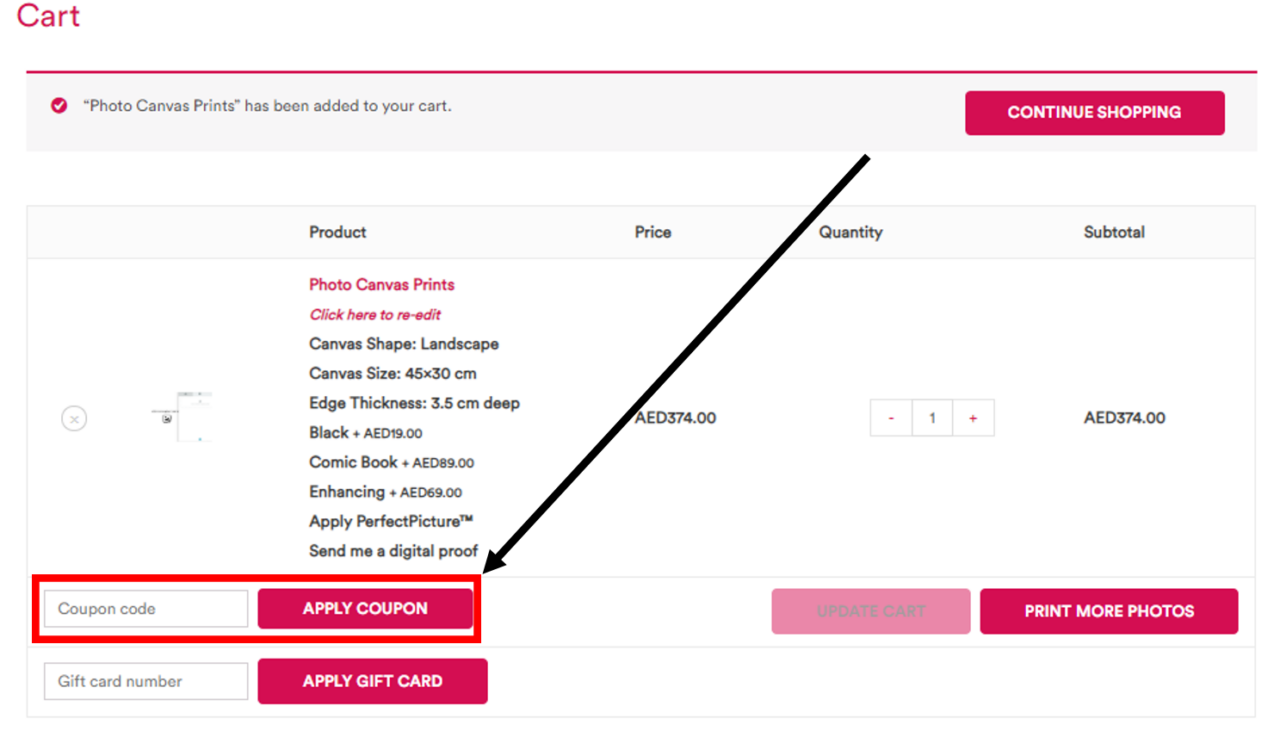Click the Quantity column header

pos(850,232)
